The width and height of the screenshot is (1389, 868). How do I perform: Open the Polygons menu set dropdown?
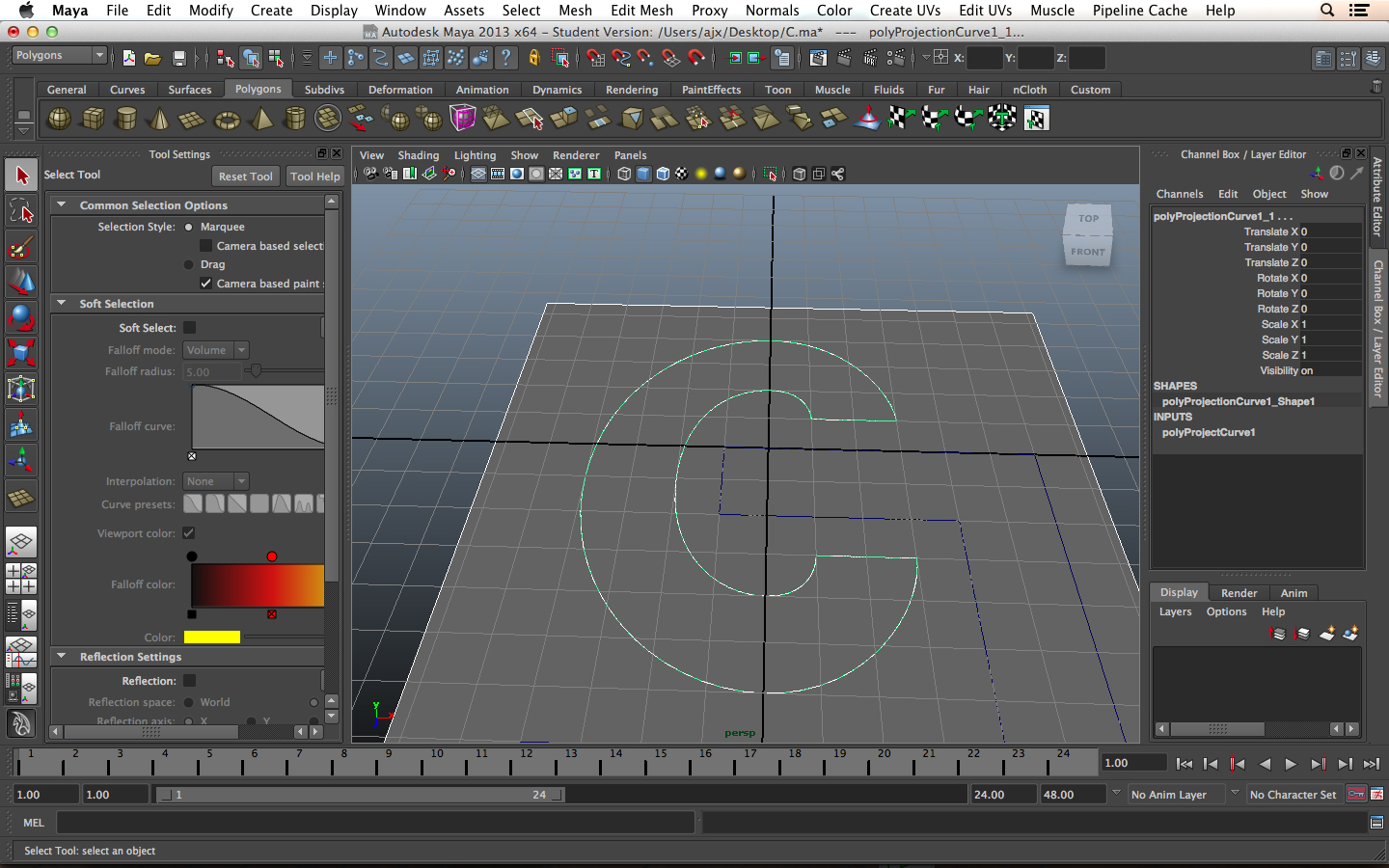(58, 56)
